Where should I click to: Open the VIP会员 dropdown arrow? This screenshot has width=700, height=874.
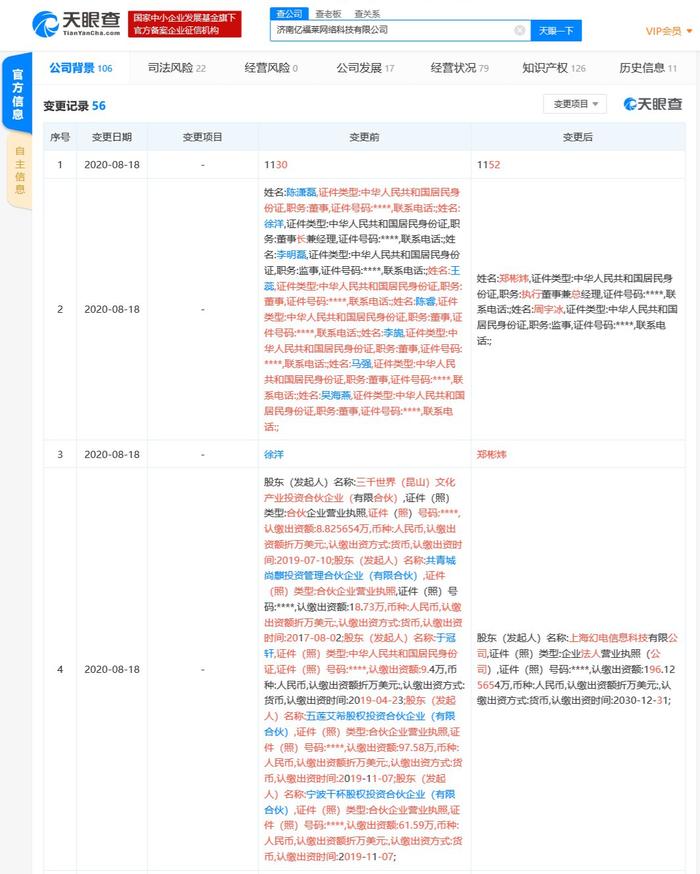[689, 31]
